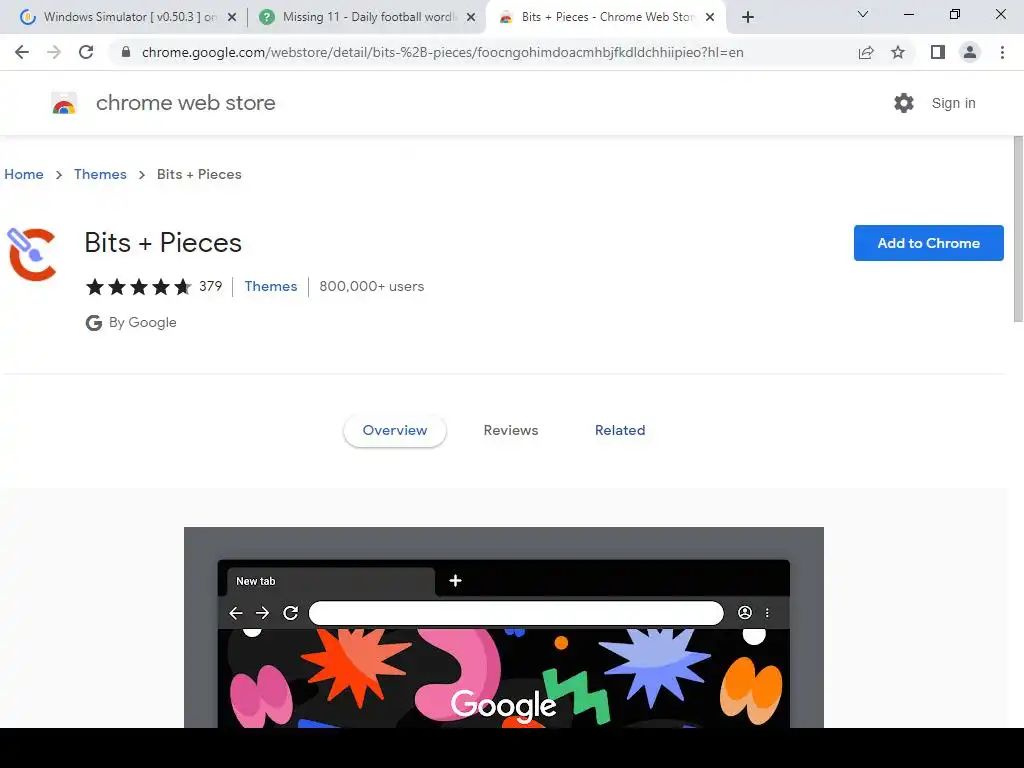Click the 'Bits + Pieces' breadcrumb text

click(199, 174)
